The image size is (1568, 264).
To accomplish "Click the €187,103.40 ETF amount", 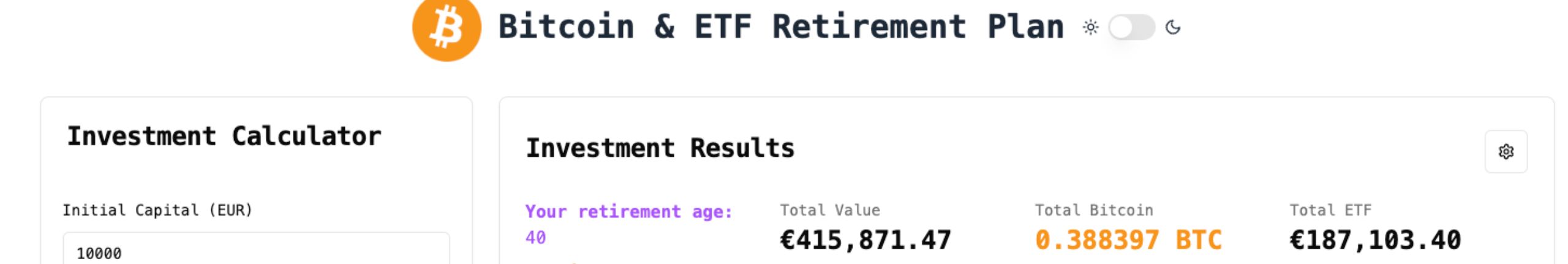I will tap(1375, 240).
